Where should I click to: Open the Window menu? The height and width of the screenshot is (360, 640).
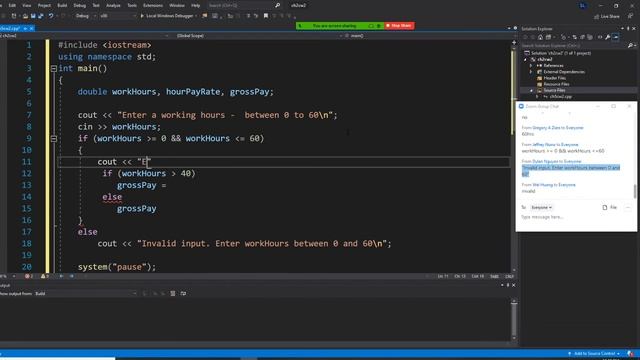(x=177, y=5)
